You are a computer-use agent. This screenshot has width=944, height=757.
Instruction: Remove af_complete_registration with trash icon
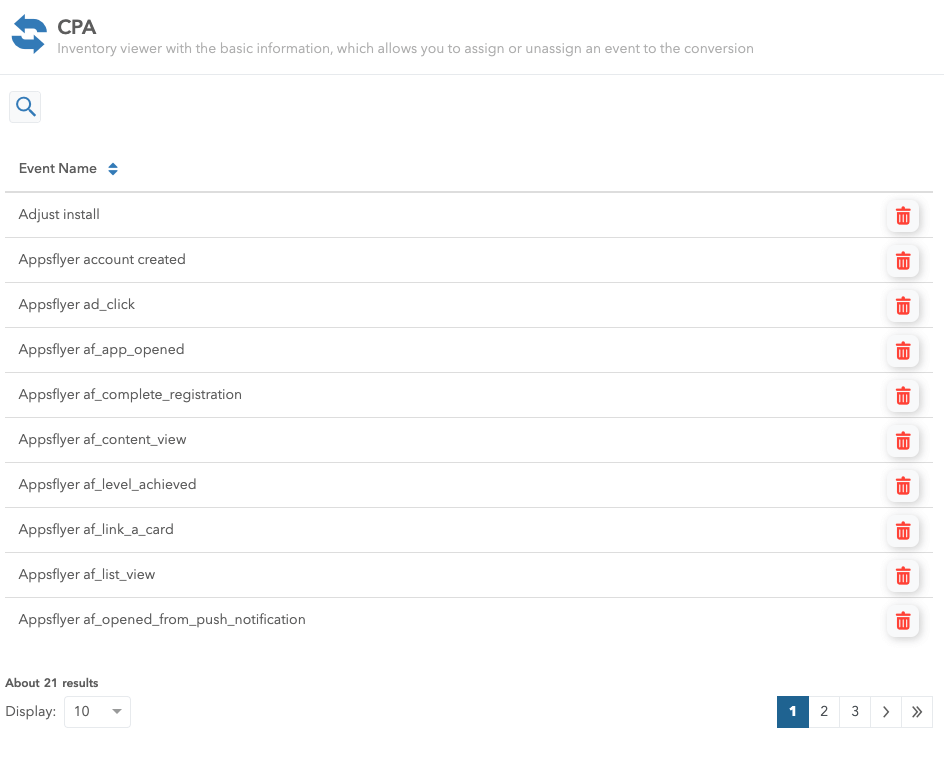[903, 396]
